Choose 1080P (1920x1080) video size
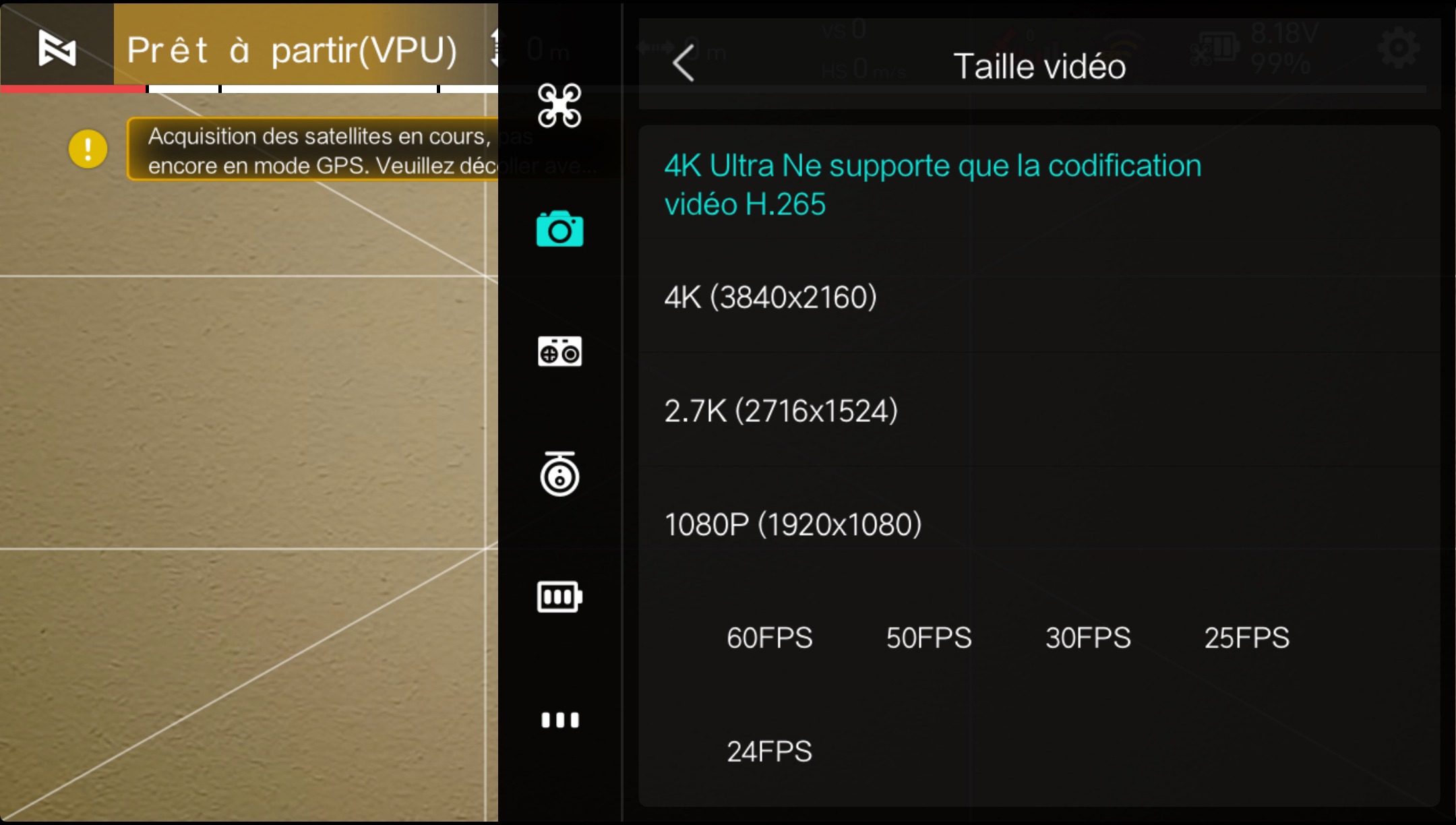Viewport: 1456px width, 825px height. coord(1039,524)
